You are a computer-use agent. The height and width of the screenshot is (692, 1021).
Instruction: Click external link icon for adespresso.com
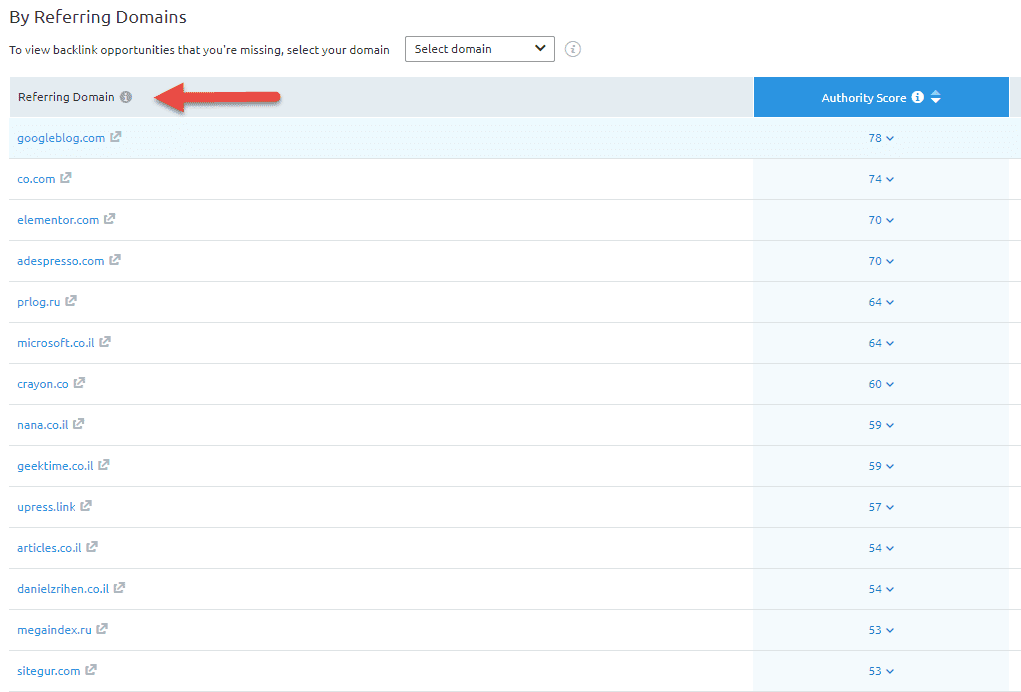click(115, 260)
